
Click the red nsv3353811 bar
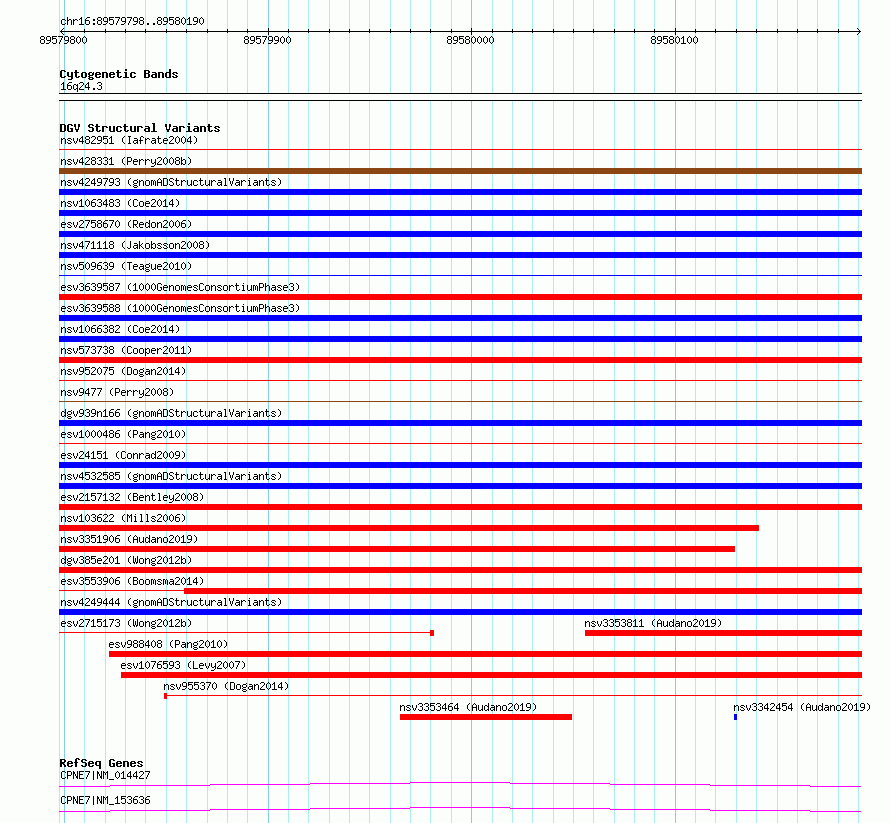[723, 633]
